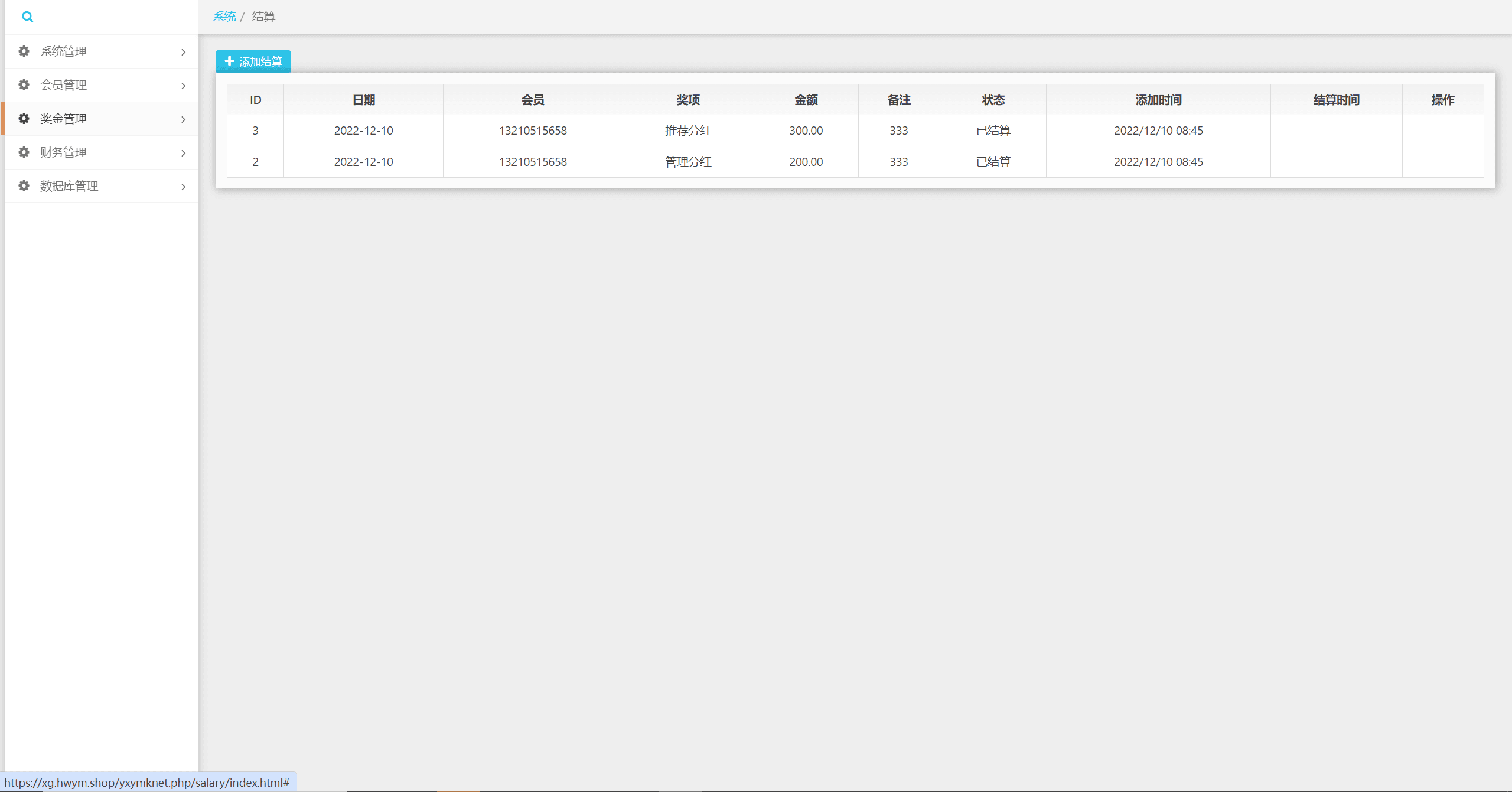Click gear icon beside 财务管理
This screenshot has height=792, width=1512.
pos(24,152)
